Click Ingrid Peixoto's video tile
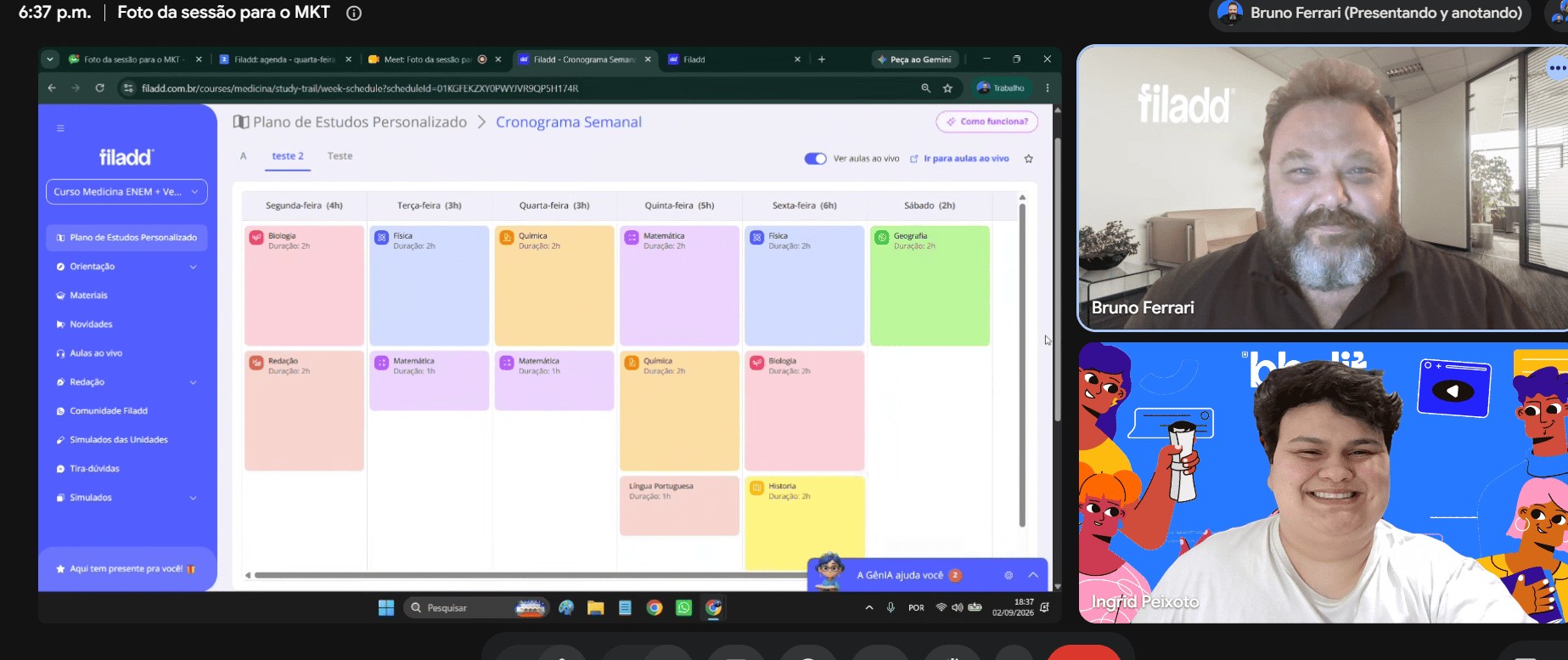1568x660 pixels. pyautogui.click(x=1323, y=482)
